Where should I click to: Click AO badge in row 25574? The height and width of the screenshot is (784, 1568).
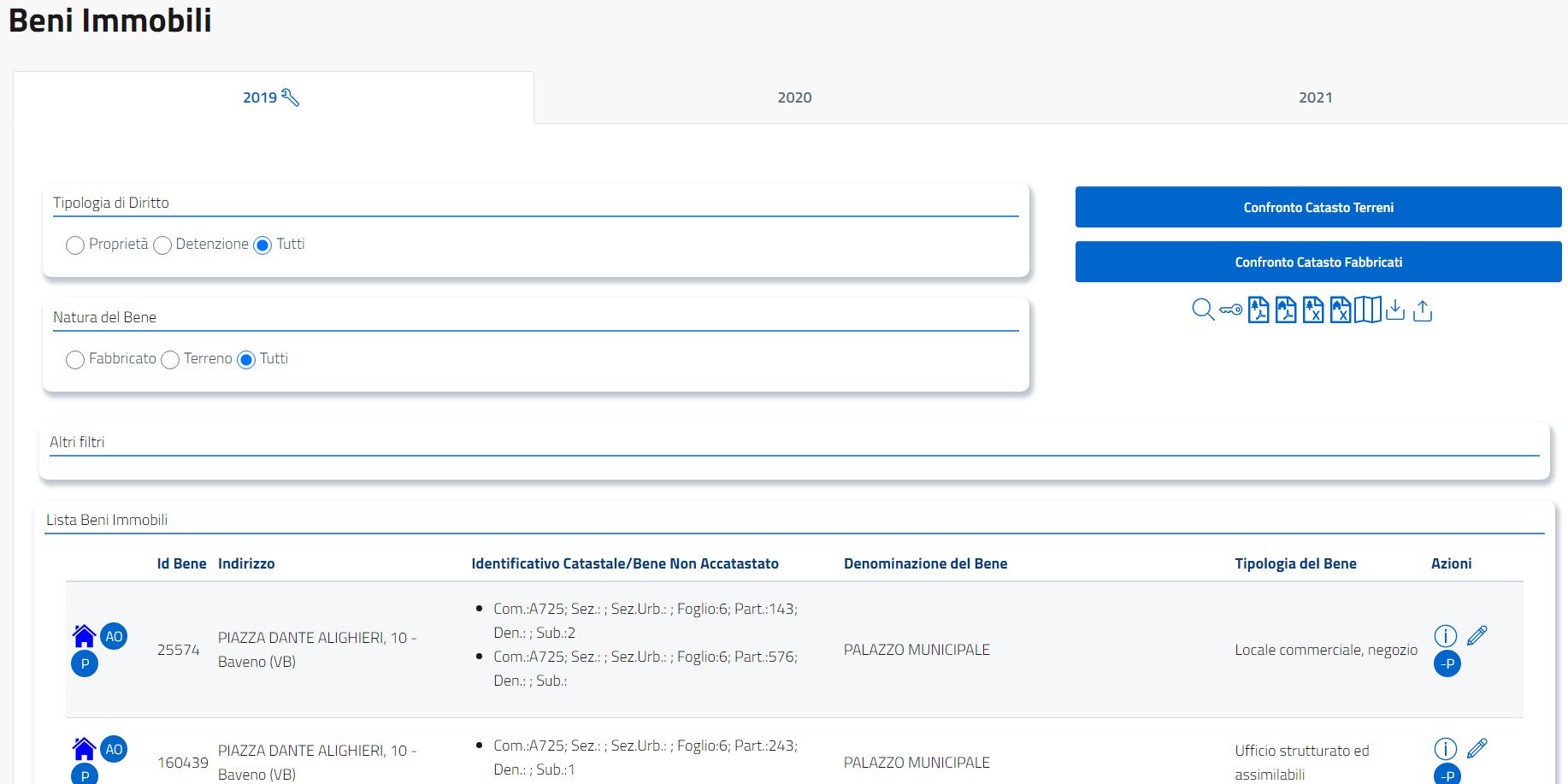[114, 636]
